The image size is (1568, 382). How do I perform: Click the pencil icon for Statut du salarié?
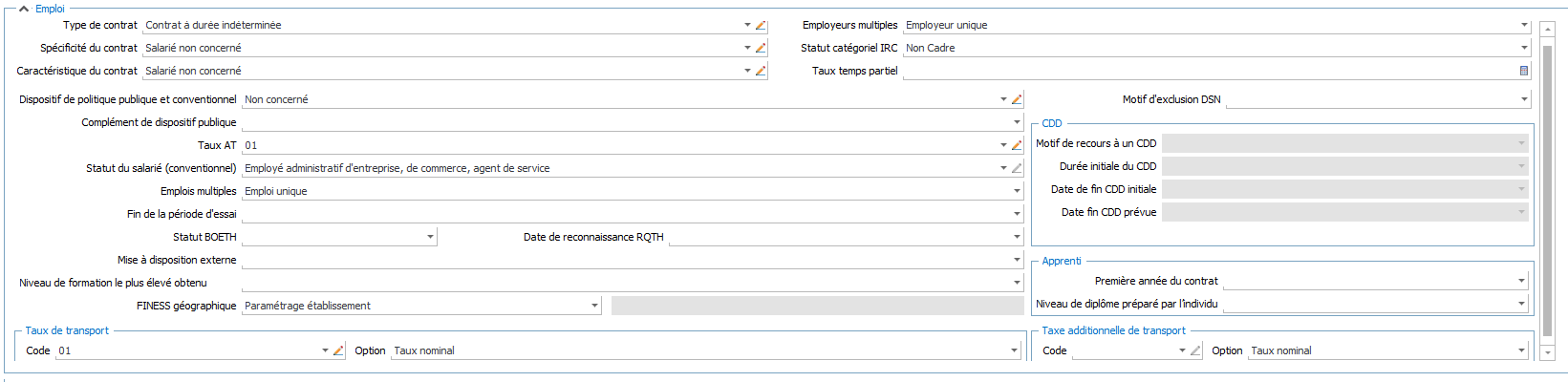tap(1017, 168)
